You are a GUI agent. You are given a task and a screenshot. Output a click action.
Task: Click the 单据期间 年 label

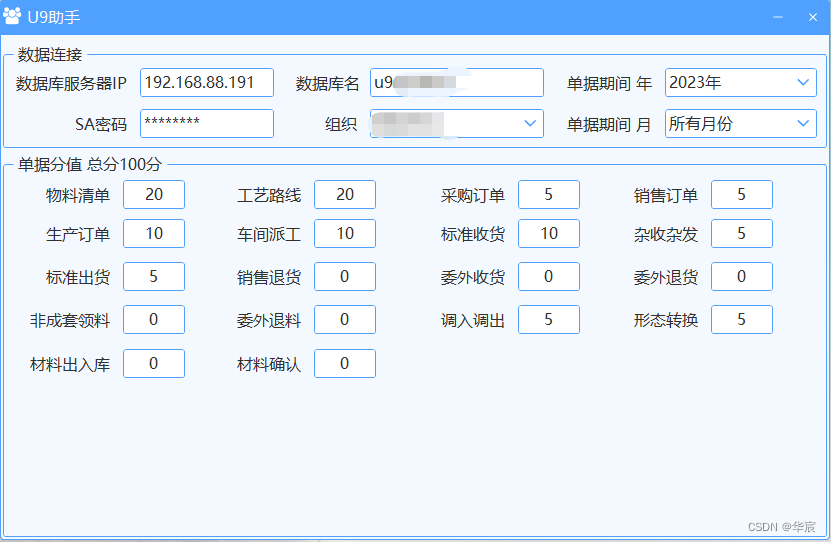(x=609, y=83)
